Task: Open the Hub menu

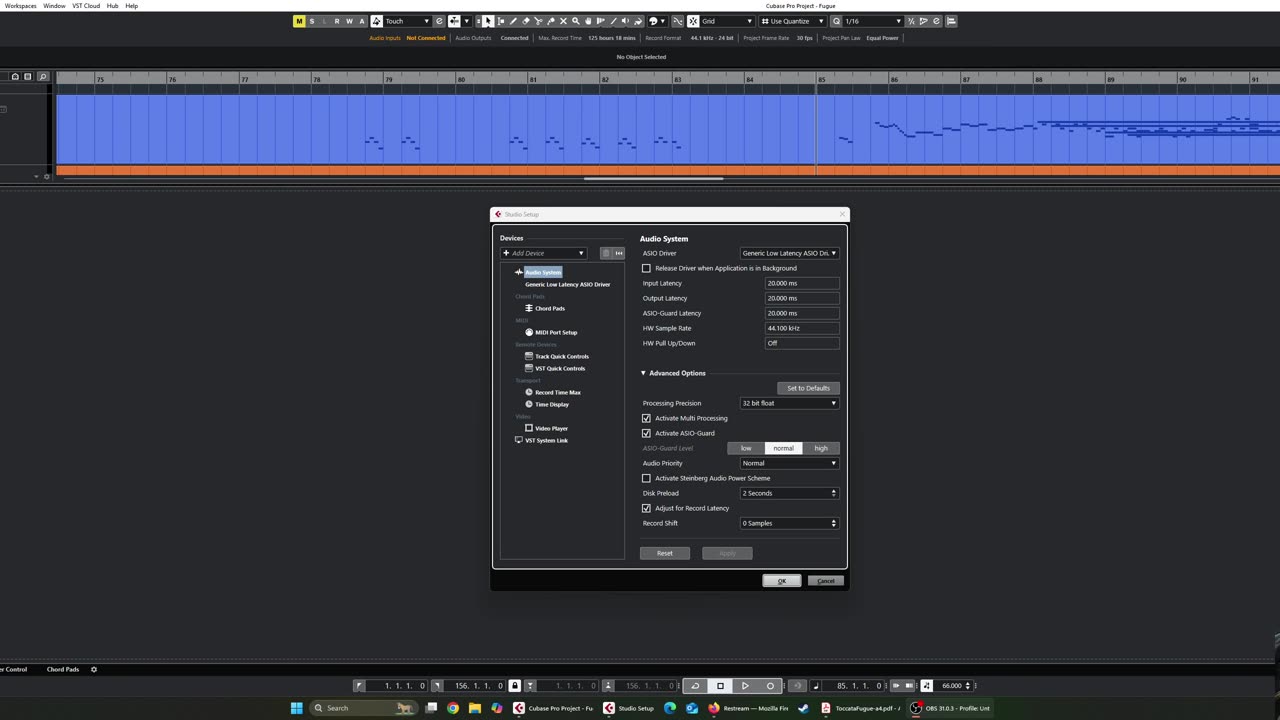Action: [x=112, y=6]
